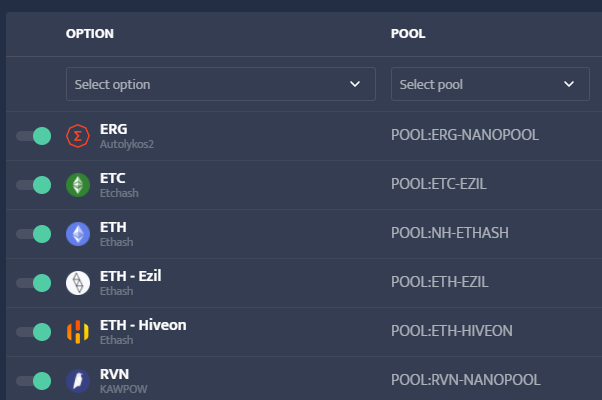Image resolution: width=602 pixels, height=400 pixels.
Task: Turn off the ETC Etchash toggle
Action: point(33,185)
